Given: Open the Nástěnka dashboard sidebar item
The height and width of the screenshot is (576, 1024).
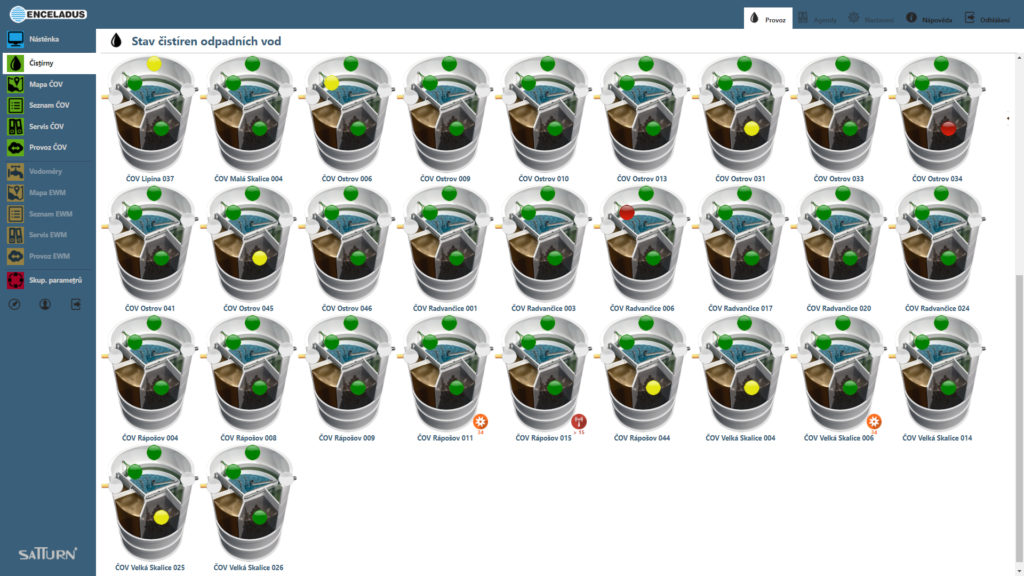Looking at the screenshot, I should pyautogui.click(x=48, y=39).
